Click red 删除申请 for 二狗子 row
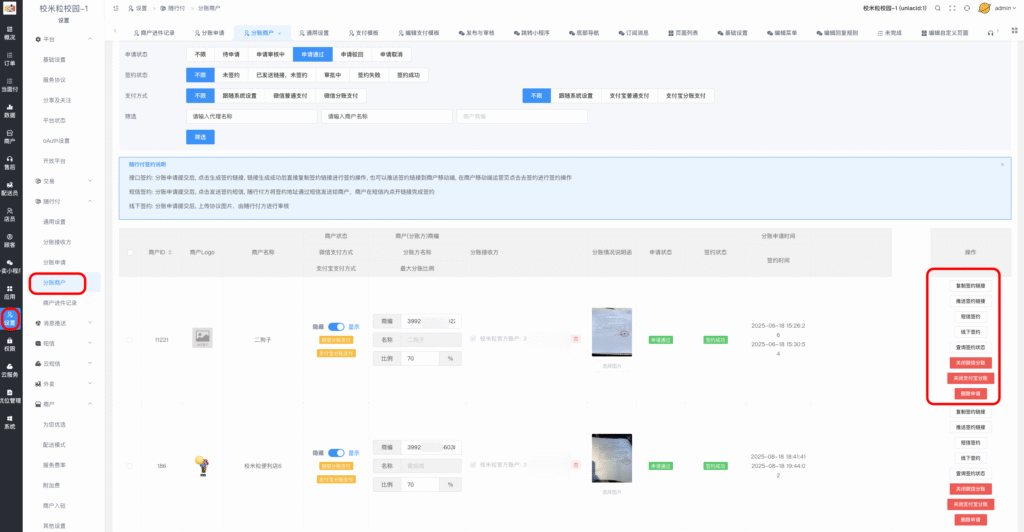Image resolution: width=1024 pixels, height=532 pixels. (x=970, y=394)
